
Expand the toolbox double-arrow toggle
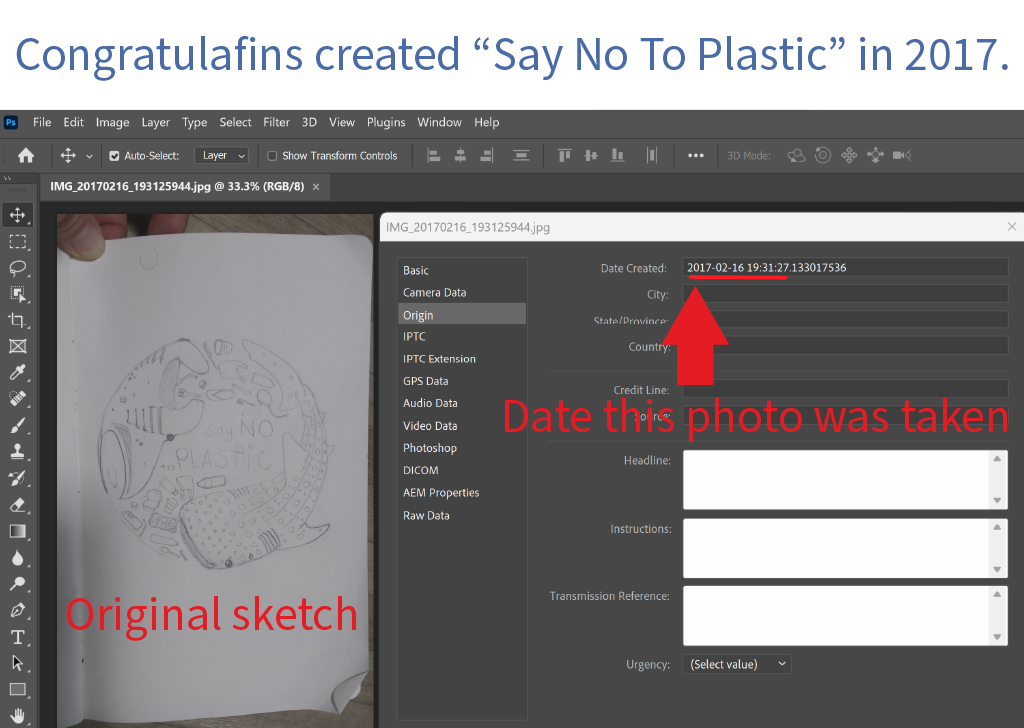pyautogui.click(x=7, y=178)
